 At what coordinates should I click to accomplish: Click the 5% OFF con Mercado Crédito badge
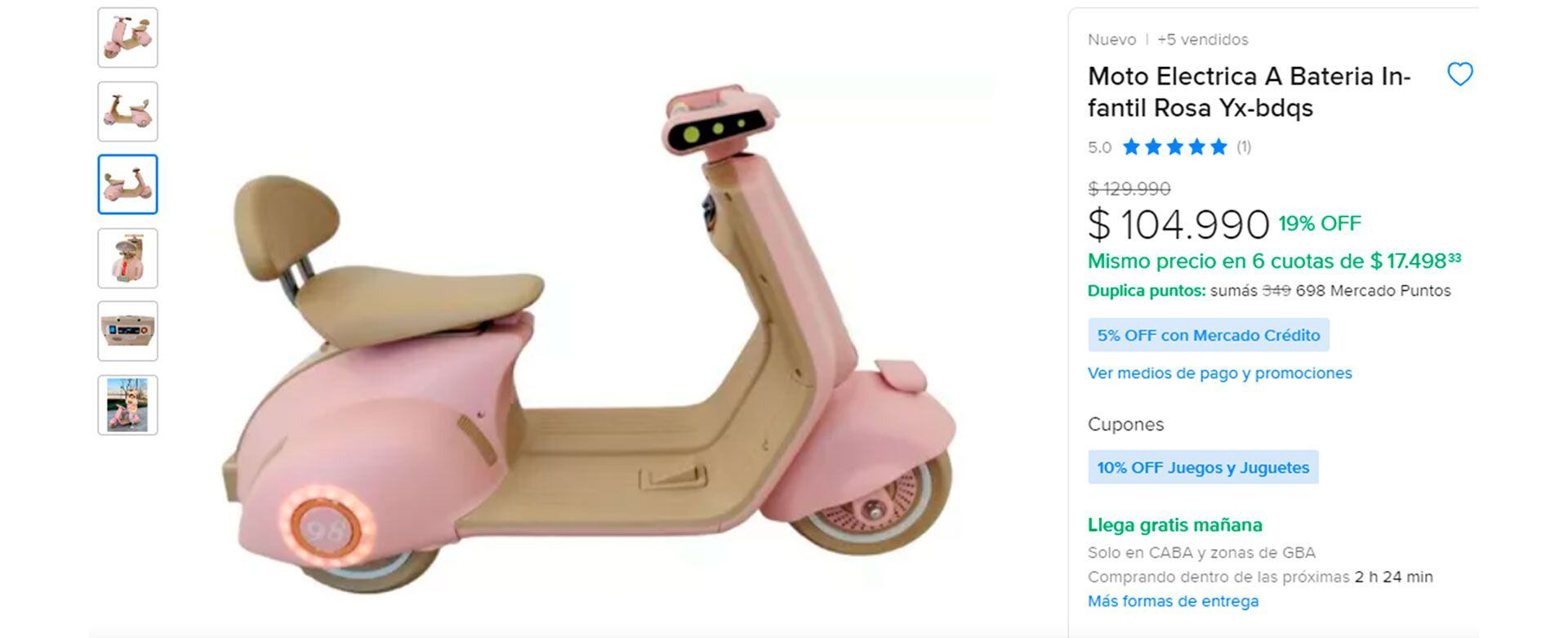(x=1208, y=335)
